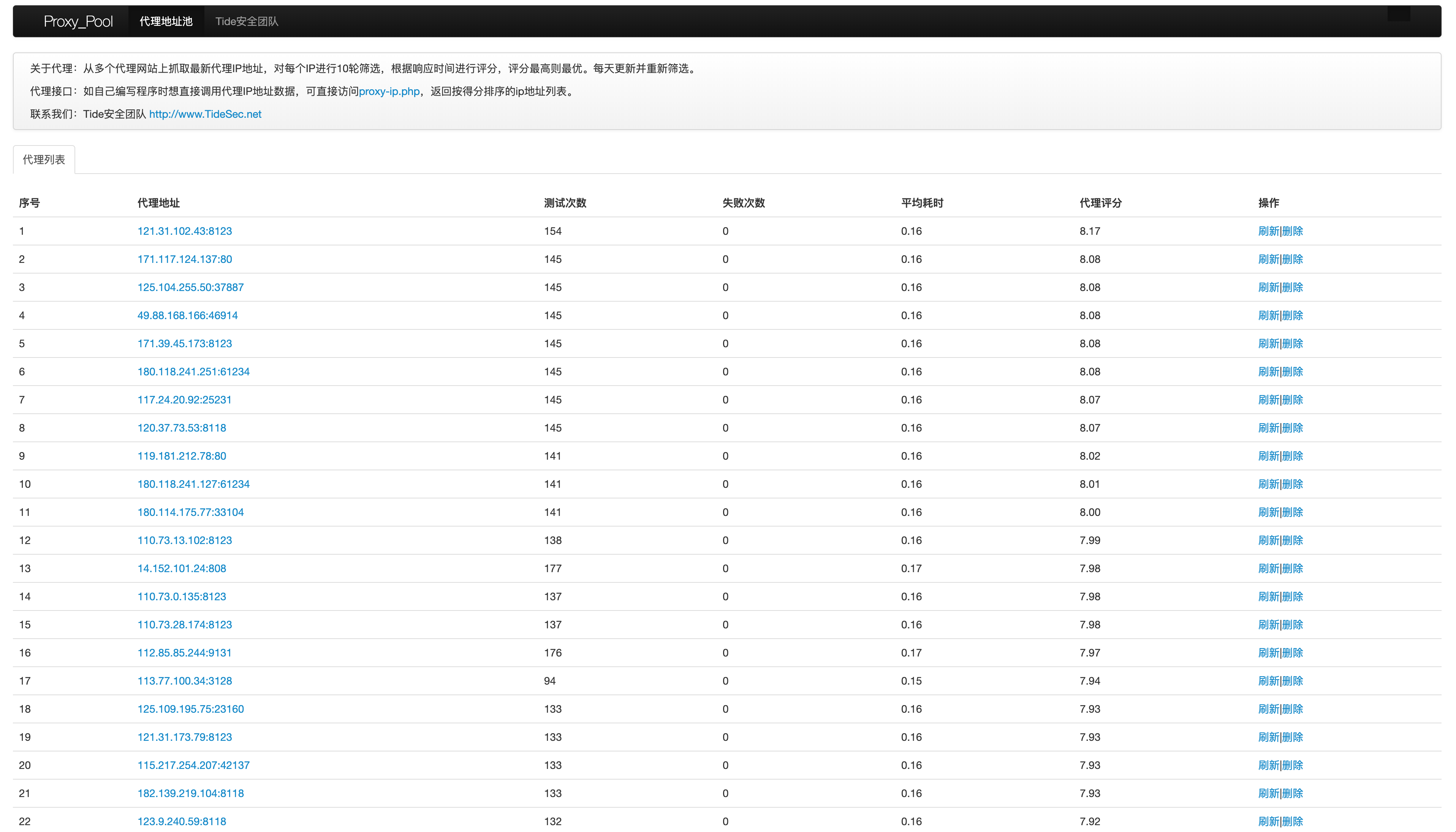
Task: Click the 代理评分 column header
Action: tap(1100, 203)
